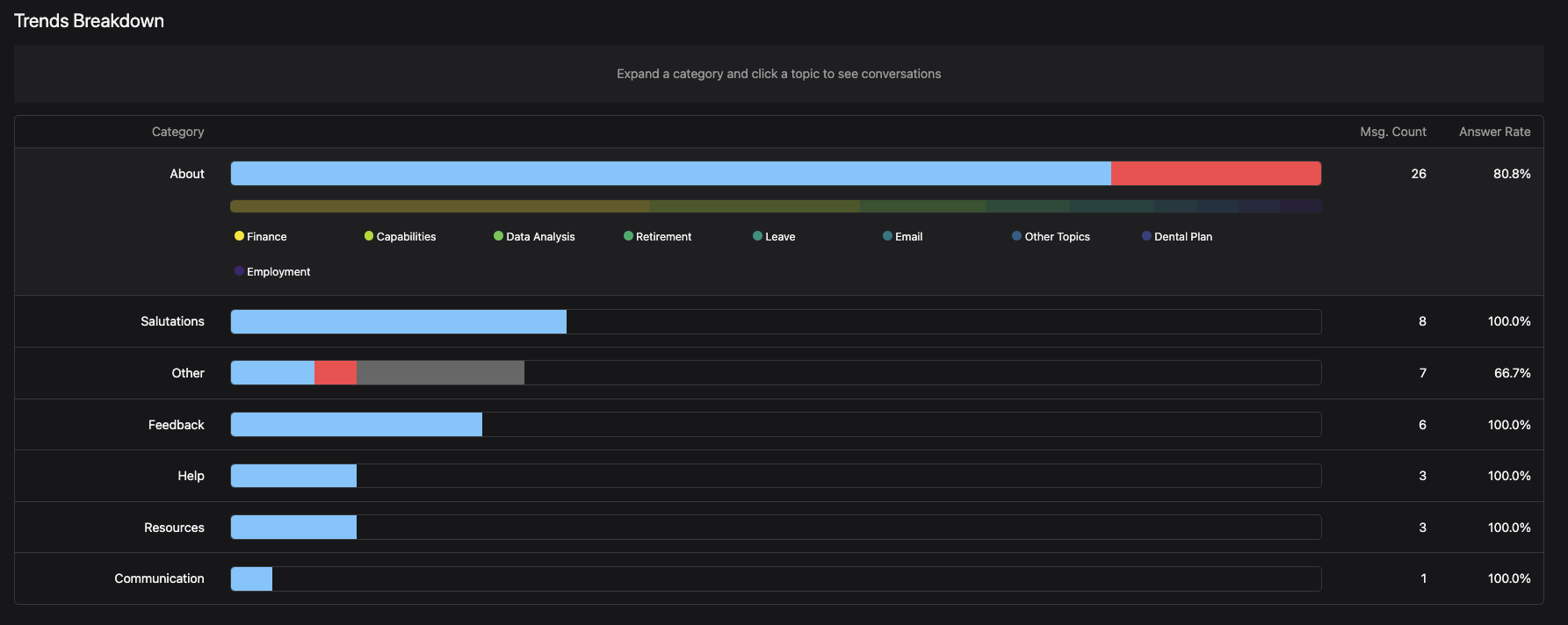Viewport: 1568px width, 625px height.
Task: Click the Leave legend dot
Action: point(757,236)
